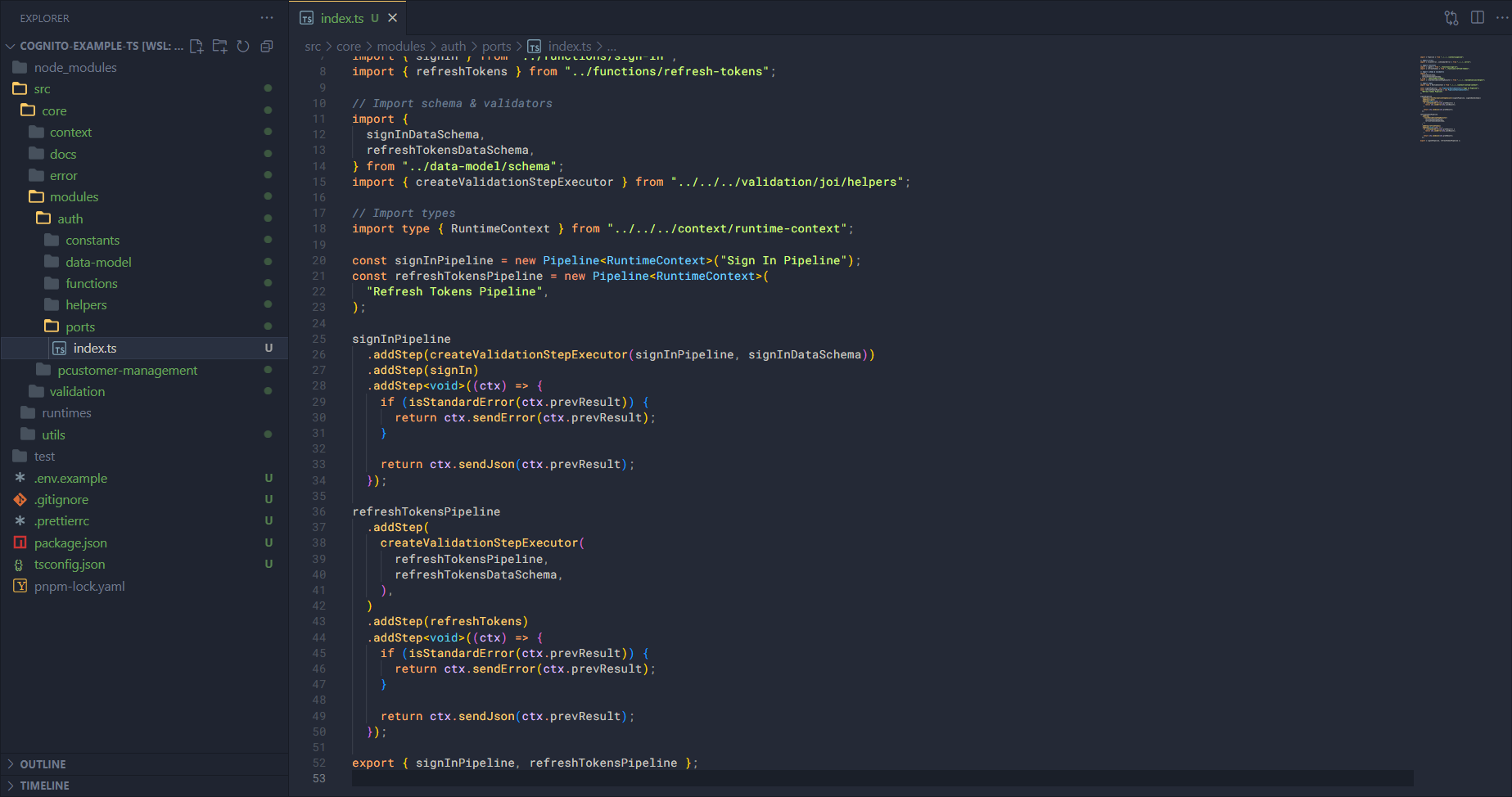Open the editor's More Actions ellipsis menu
Viewport: 1512px width, 797px height.
[x=1503, y=18]
